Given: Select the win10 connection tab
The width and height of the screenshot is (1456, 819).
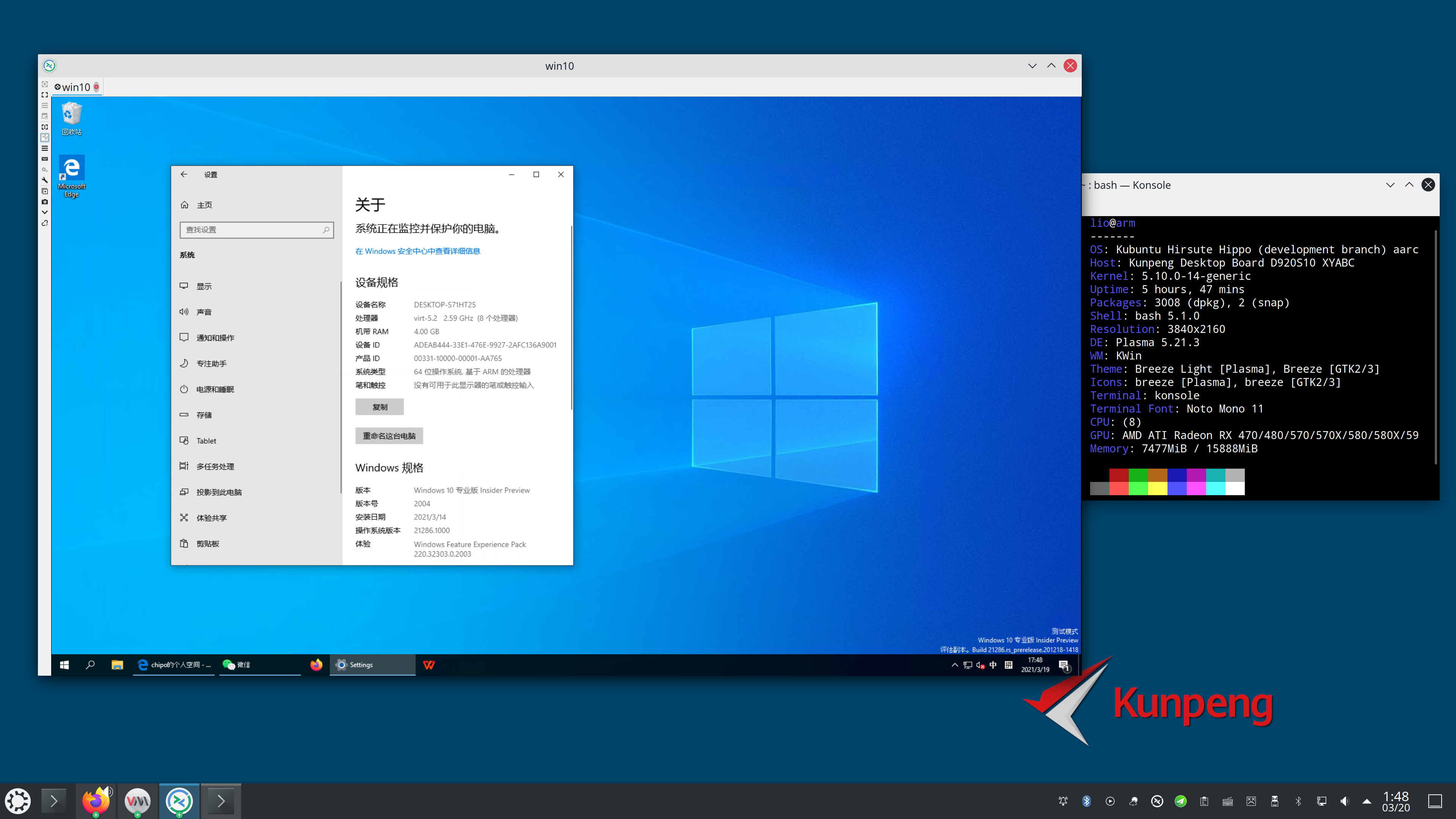Looking at the screenshot, I should pos(76,87).
